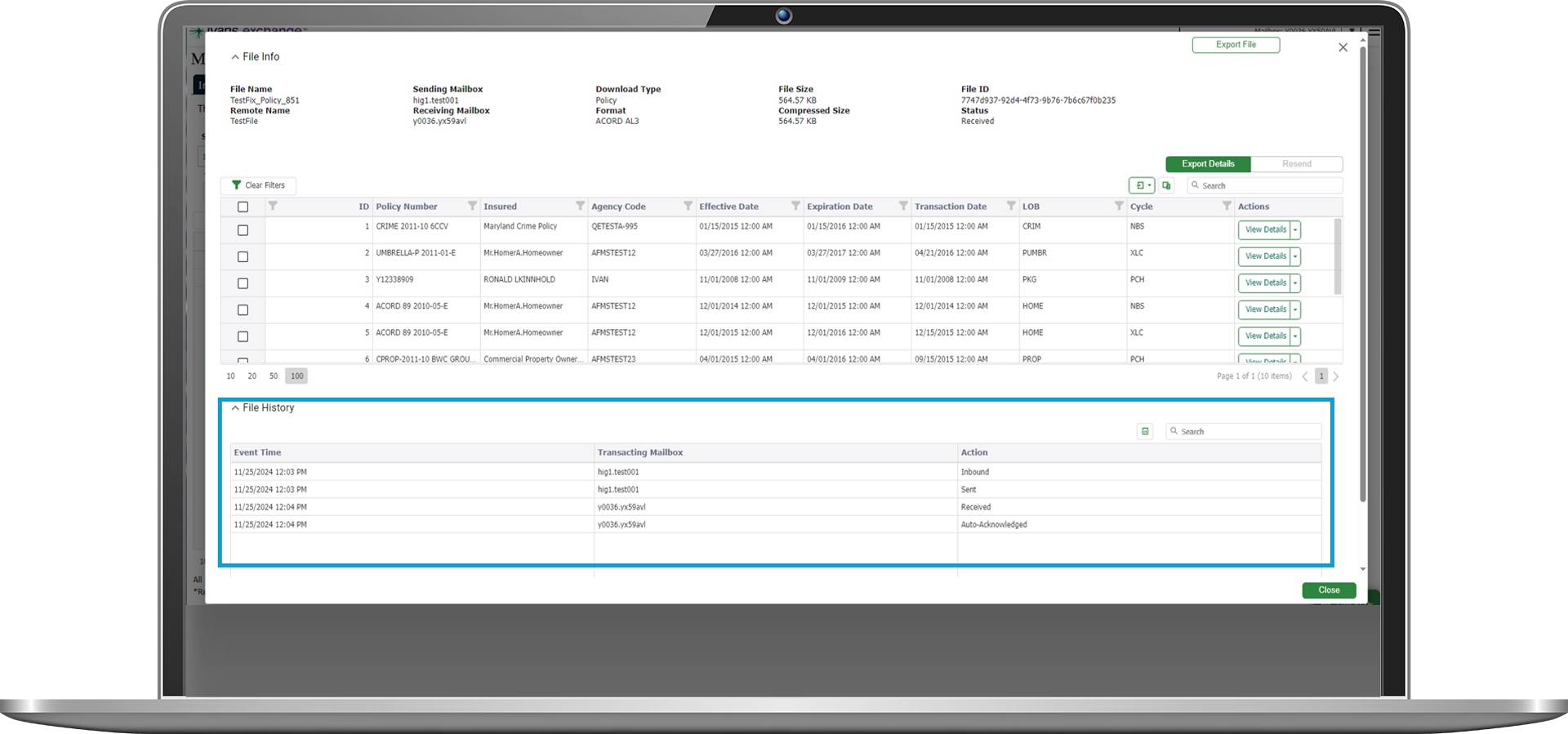Click the filter icon on LOB column
Screen dimensions: 1568x734
tap(1119, 206)
